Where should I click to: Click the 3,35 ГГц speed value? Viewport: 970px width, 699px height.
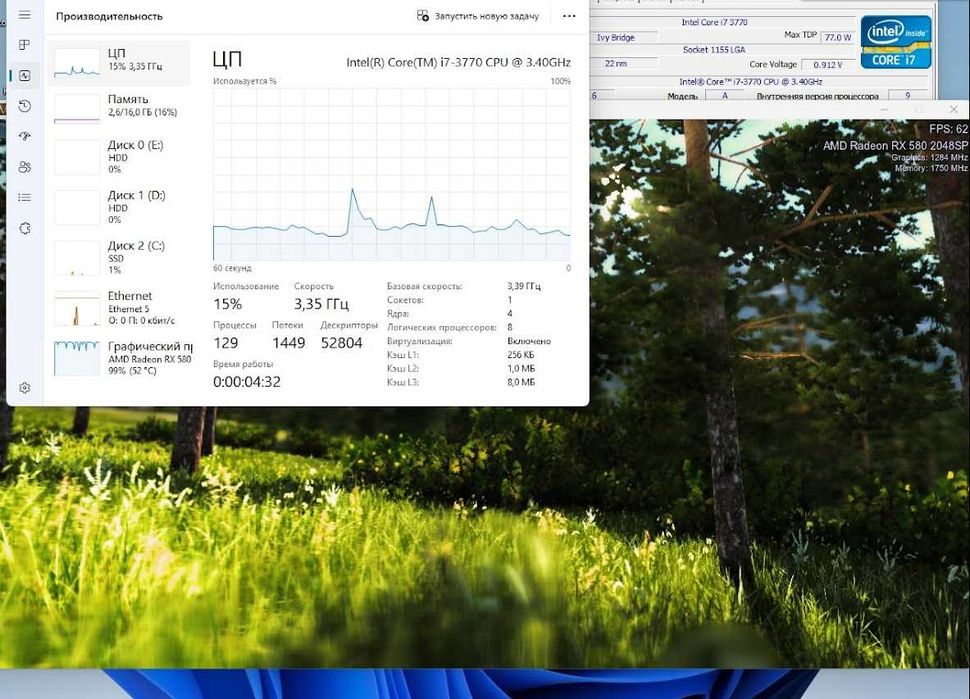322,304
